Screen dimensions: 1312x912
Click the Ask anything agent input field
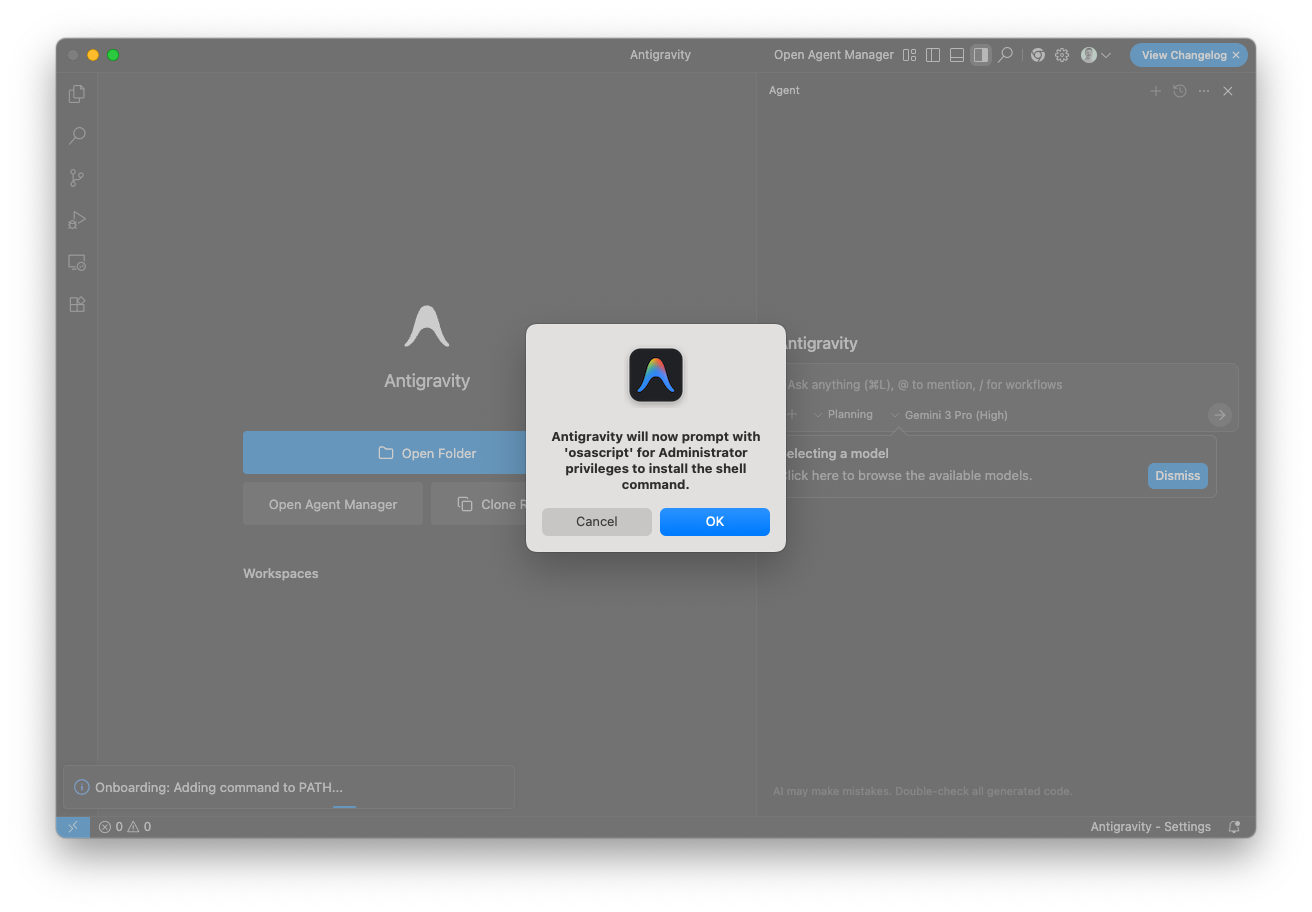(x=1000, y=385)
